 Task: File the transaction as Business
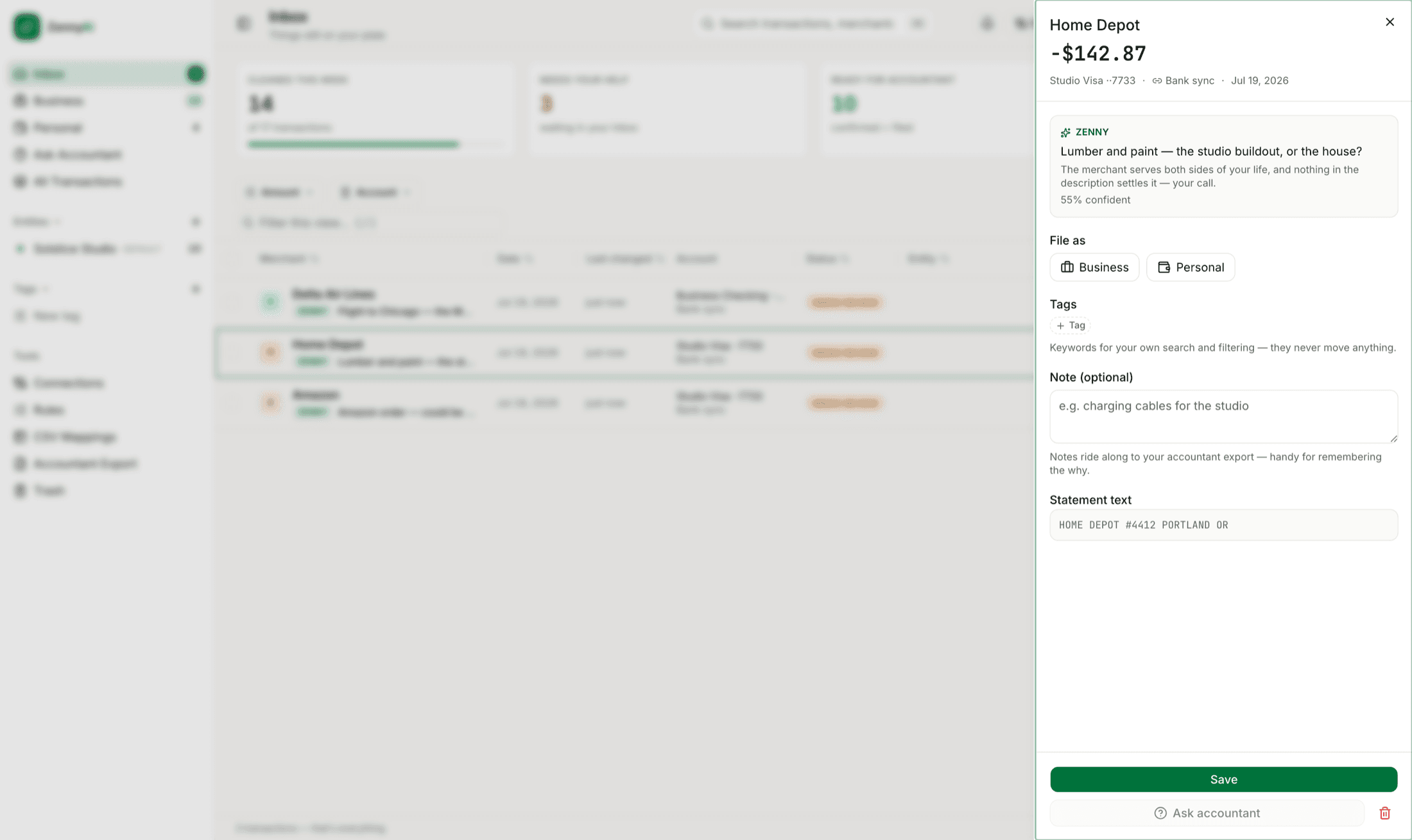1094,267
